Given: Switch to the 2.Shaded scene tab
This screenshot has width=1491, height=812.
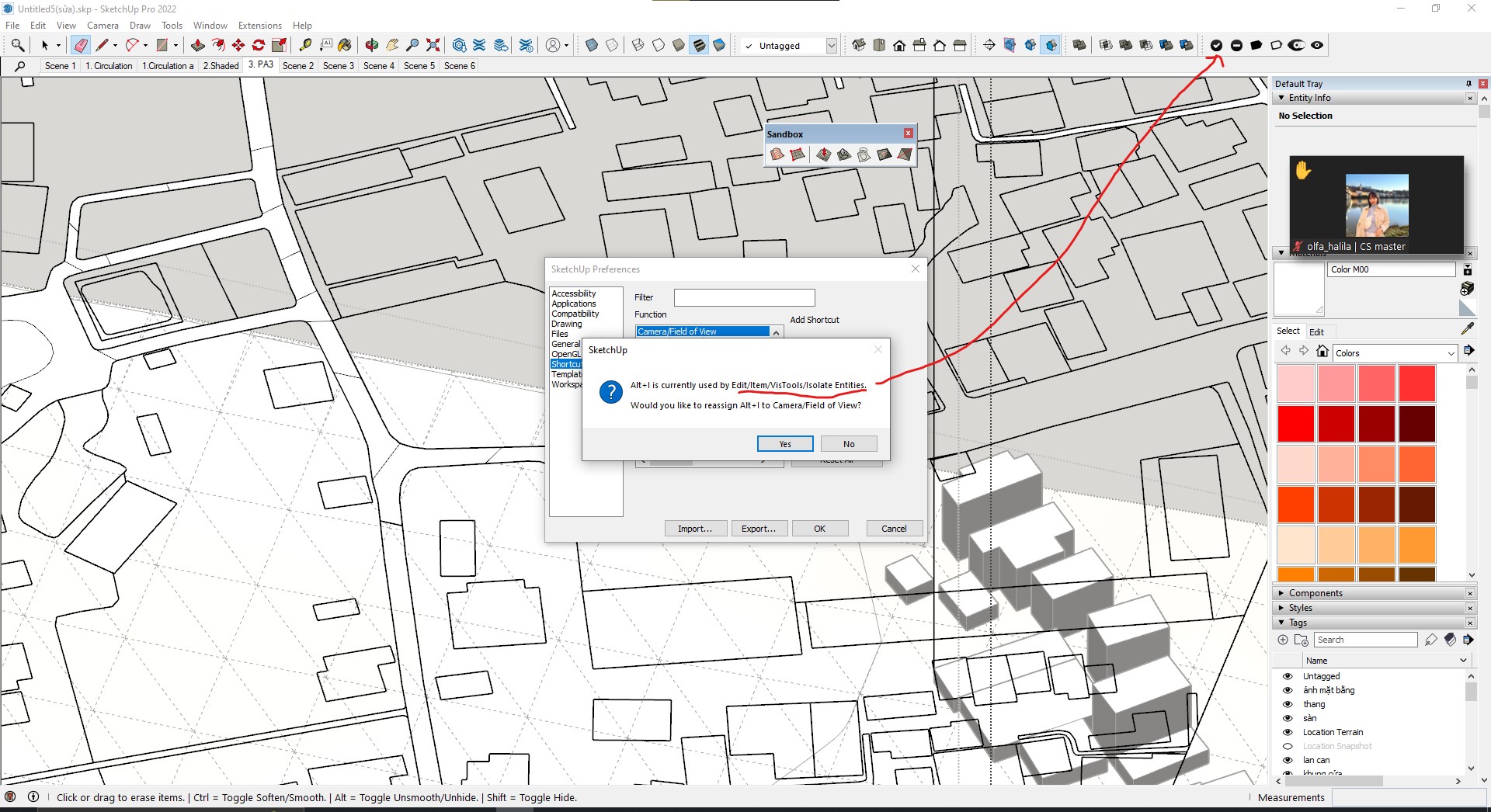Looking at the screenshot, I should (221, 66).
